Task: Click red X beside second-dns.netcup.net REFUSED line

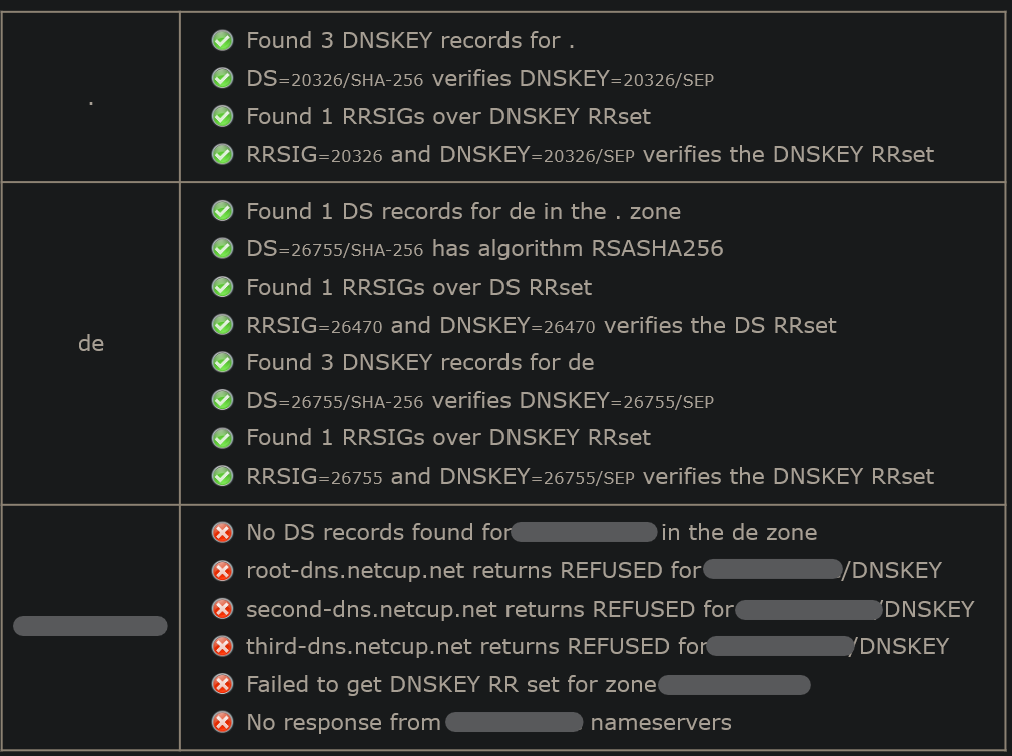Action: [x=223, y=609]
